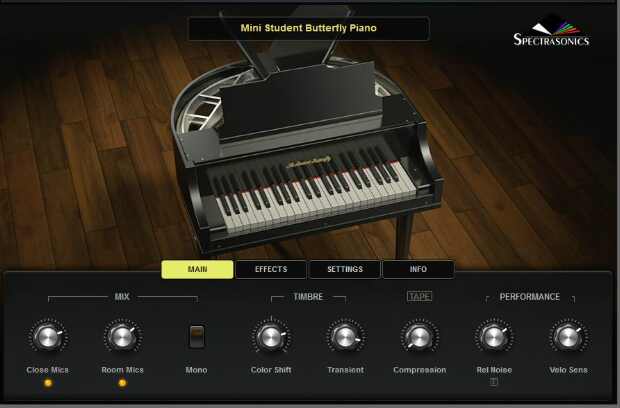Image resolution: width=620 pixels, height=408 pixels.
Task: Adjust the Close Mics knob
Action: coord(48,337)
